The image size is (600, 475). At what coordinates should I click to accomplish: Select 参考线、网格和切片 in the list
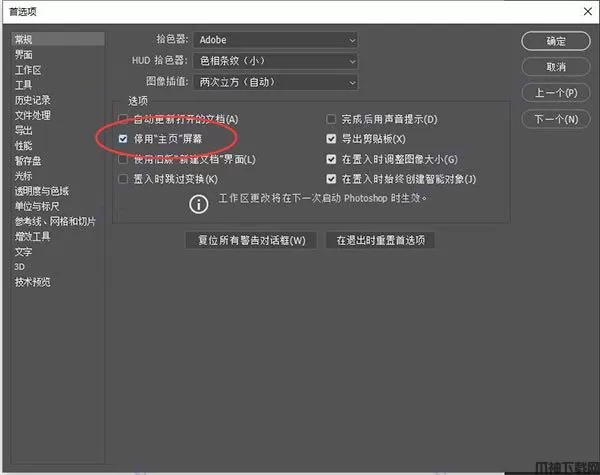pyautogui.click(x=55, y=221)
